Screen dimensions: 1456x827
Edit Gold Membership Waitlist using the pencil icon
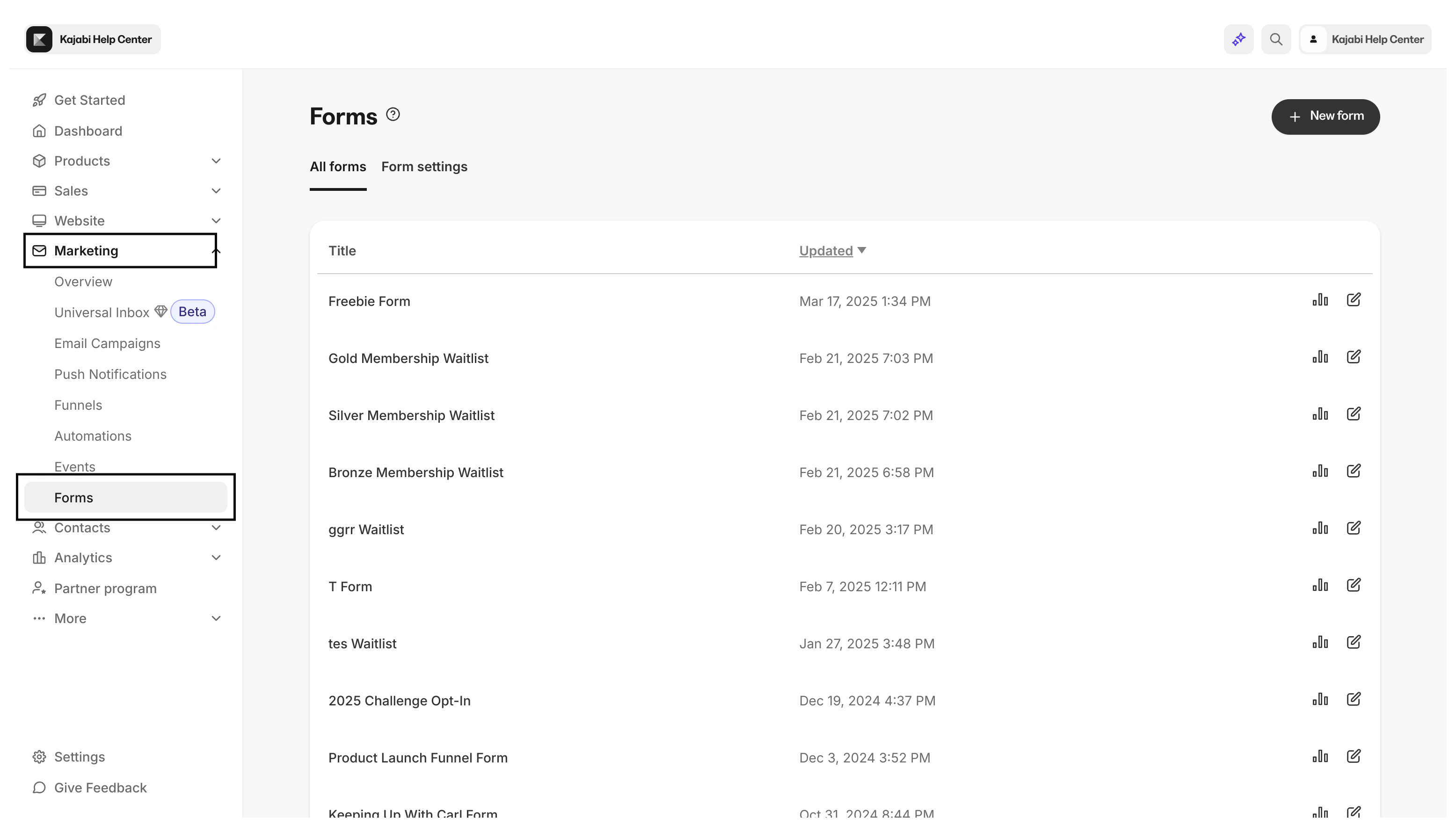pos(1355,357)
